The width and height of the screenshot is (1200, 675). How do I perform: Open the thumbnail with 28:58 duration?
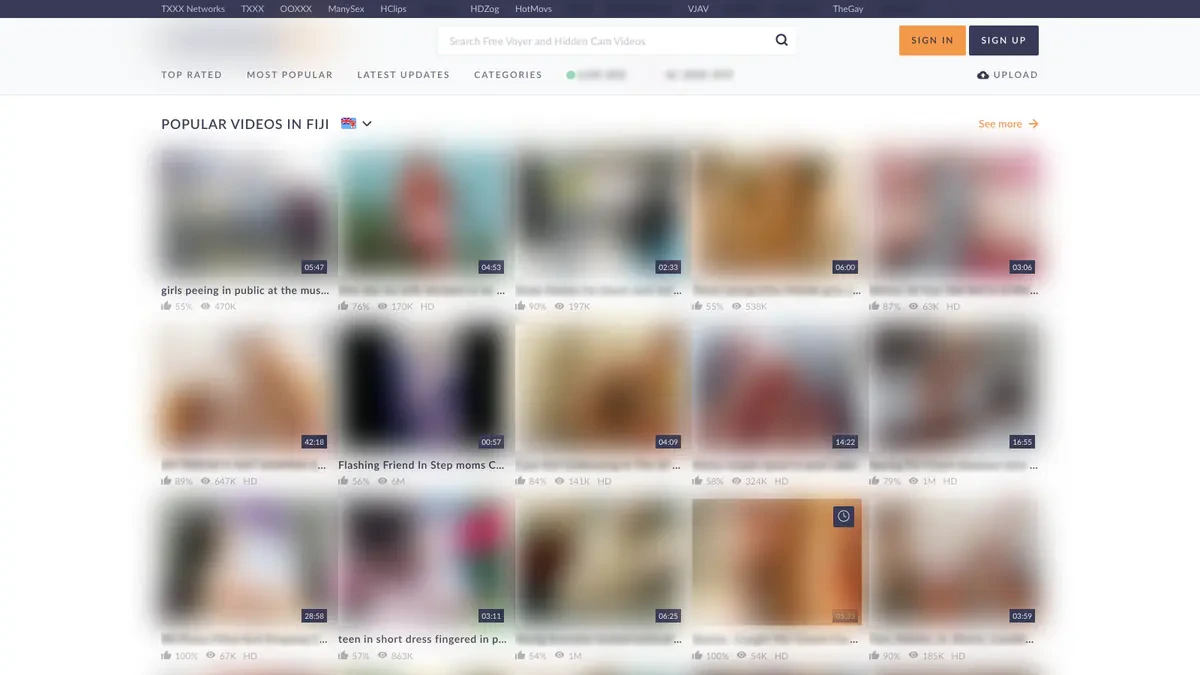tap(246, 562)
